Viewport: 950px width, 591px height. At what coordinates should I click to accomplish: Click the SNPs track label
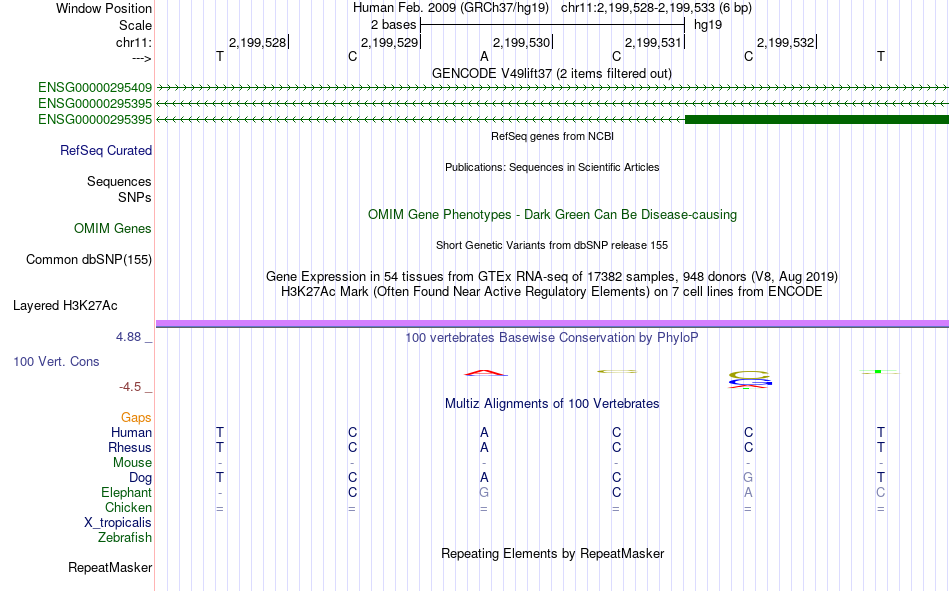click(135, 198)
